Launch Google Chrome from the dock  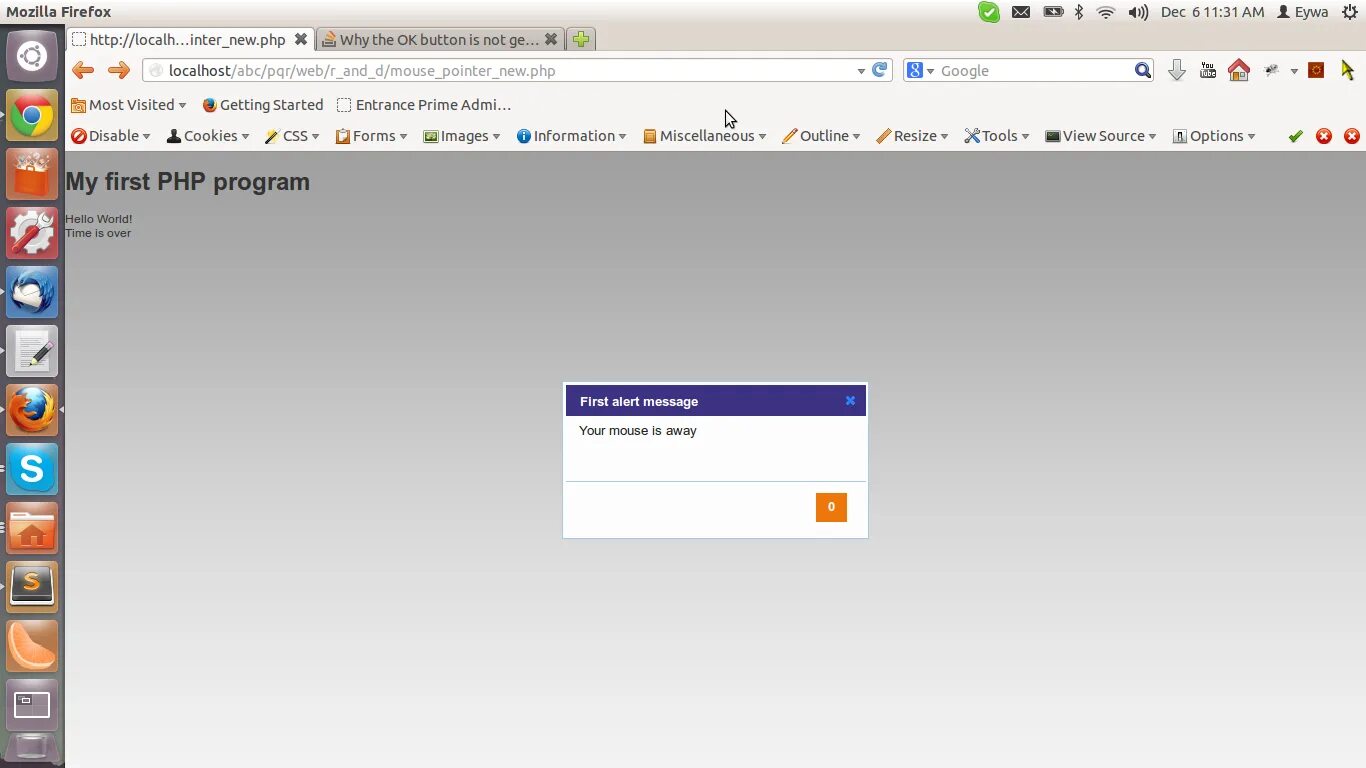[31, 115]
